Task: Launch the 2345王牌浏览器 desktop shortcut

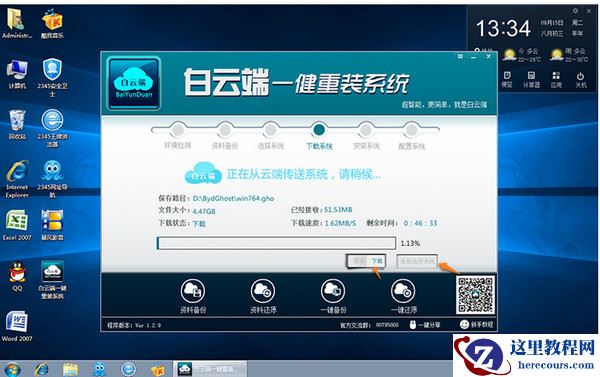Action: [52, 128]
